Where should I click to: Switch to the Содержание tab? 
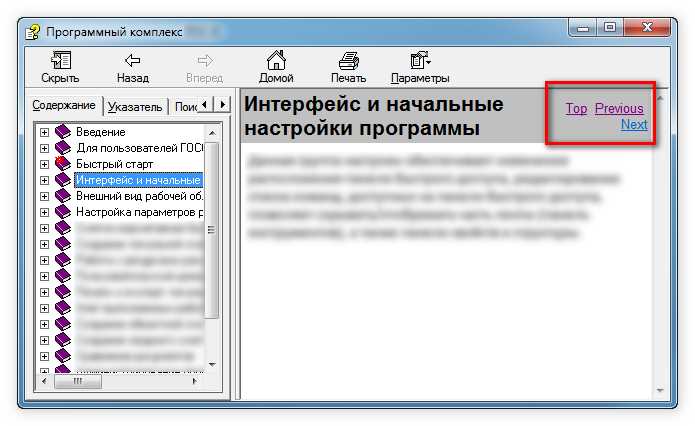pyautogui.click(x=64, y=106)
